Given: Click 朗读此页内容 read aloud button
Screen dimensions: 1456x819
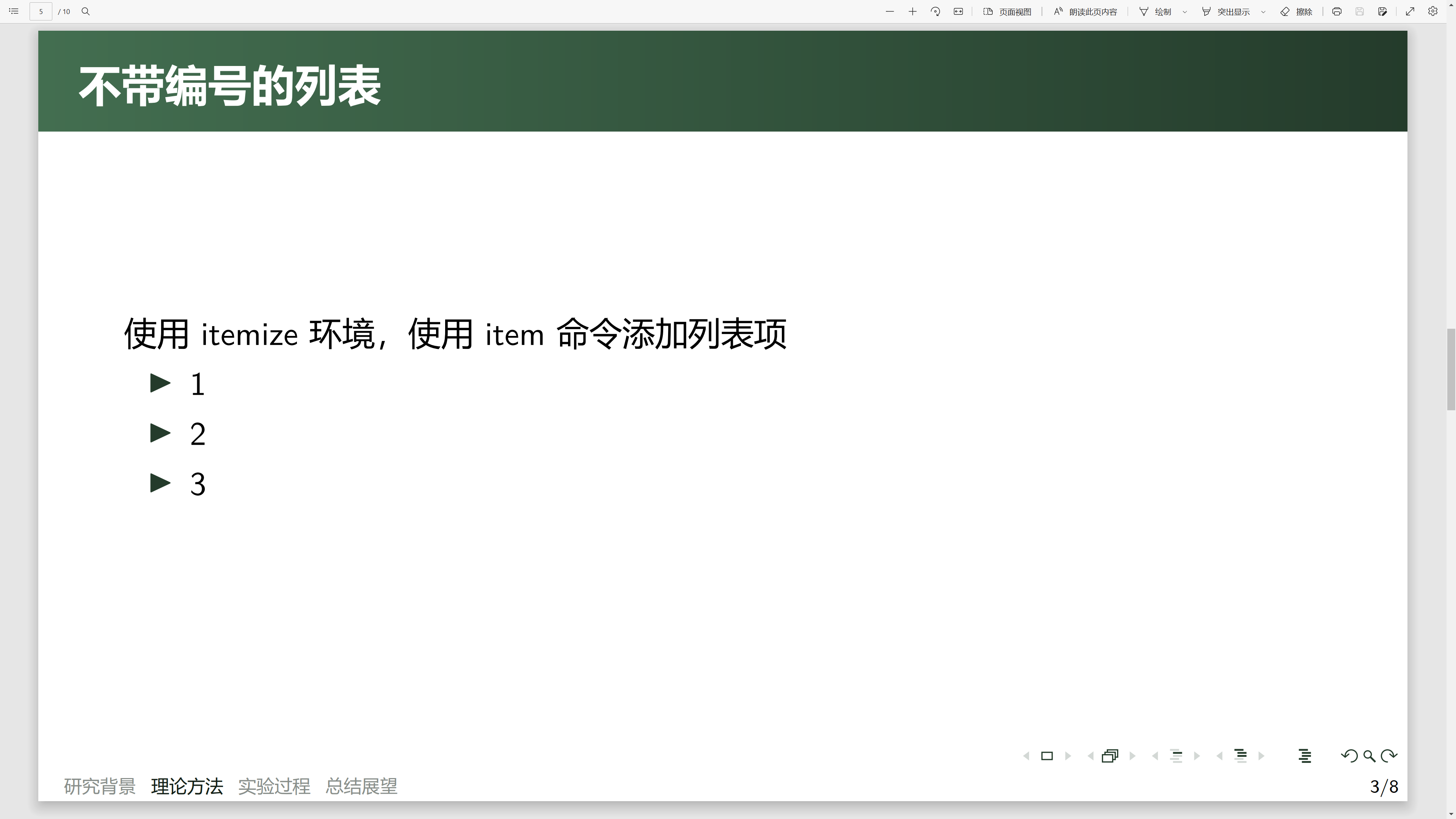Looking at the screenshot, I should pos(1085,11).
